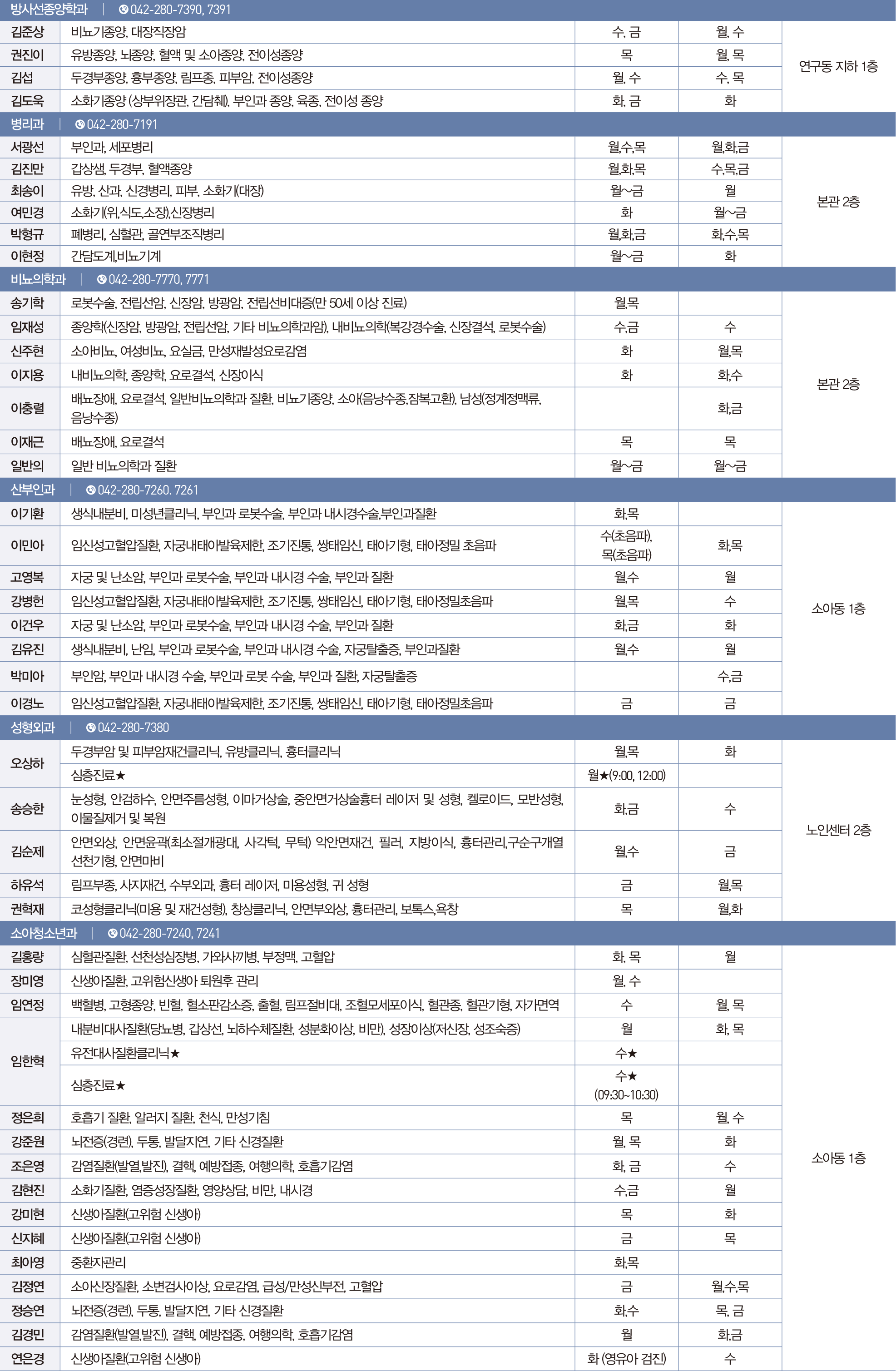This screenshot has width=896, height=1371.
Task: Click the phone icon in 소아청소년과 header
Action: 113,933
